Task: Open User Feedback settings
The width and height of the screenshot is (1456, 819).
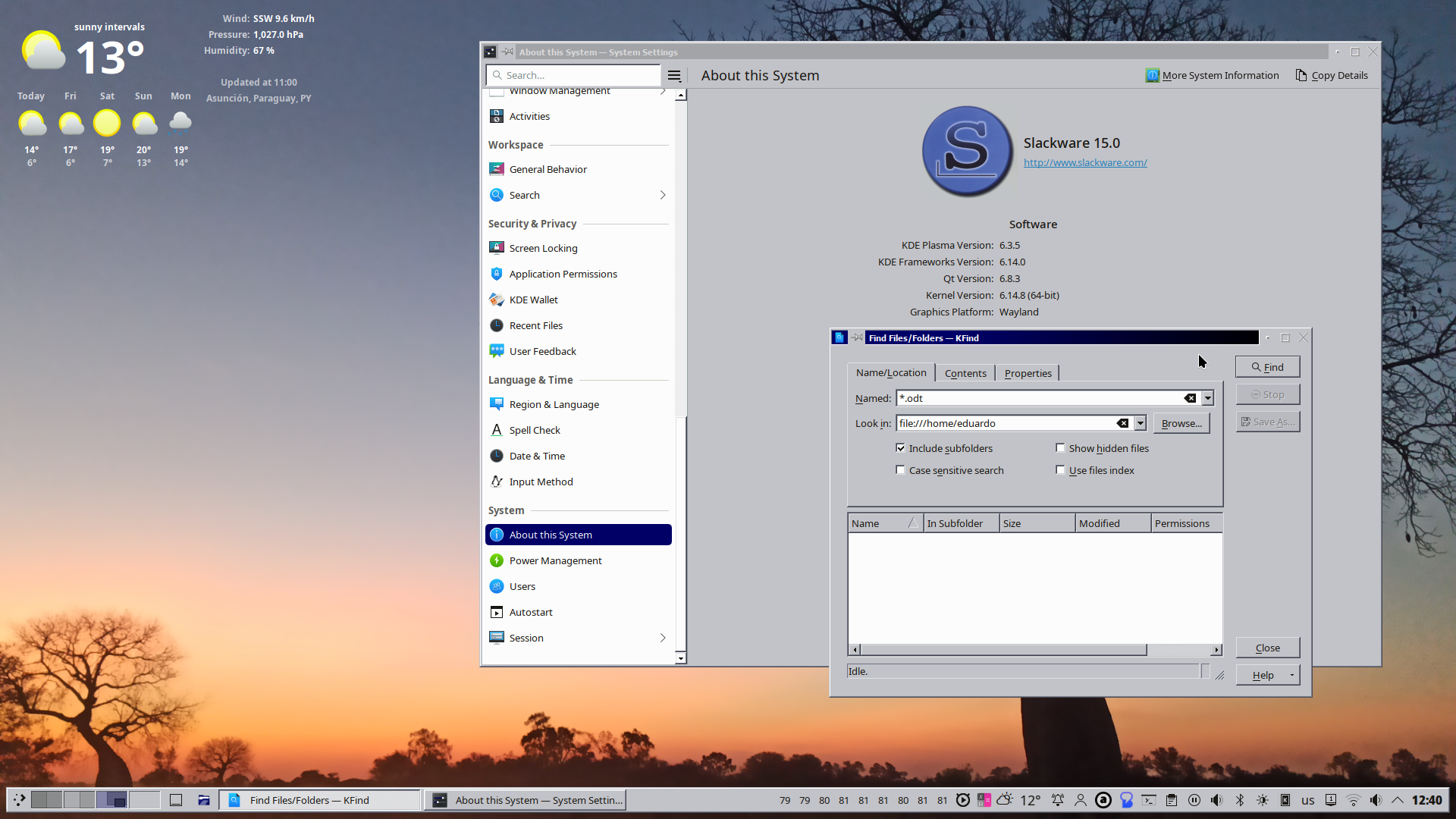Action: point(578,351)
